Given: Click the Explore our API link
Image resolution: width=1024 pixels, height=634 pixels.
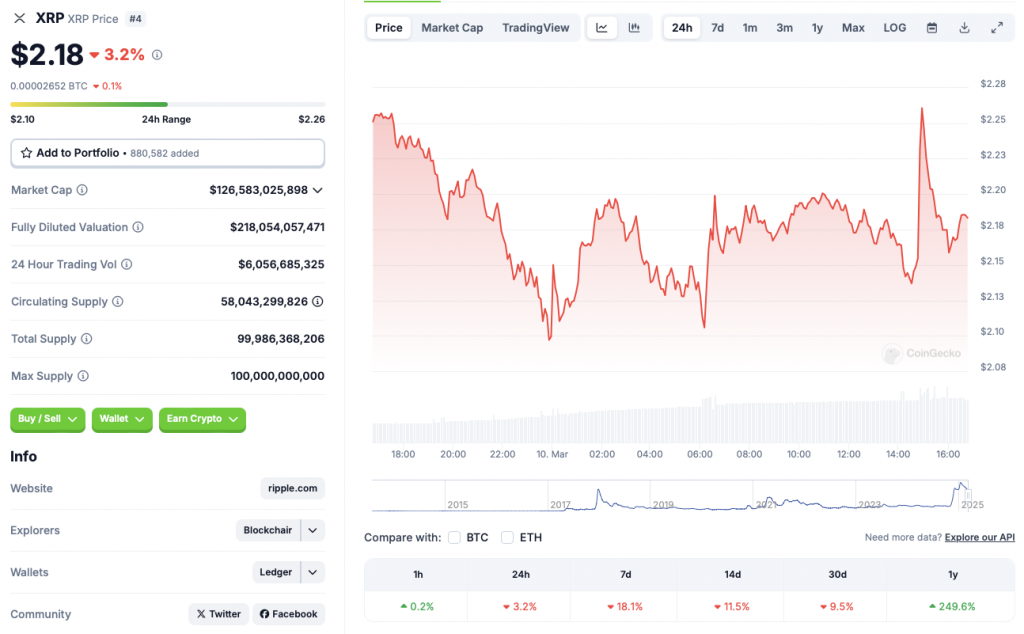Looking at the screenshot, I should click(979, 537).
